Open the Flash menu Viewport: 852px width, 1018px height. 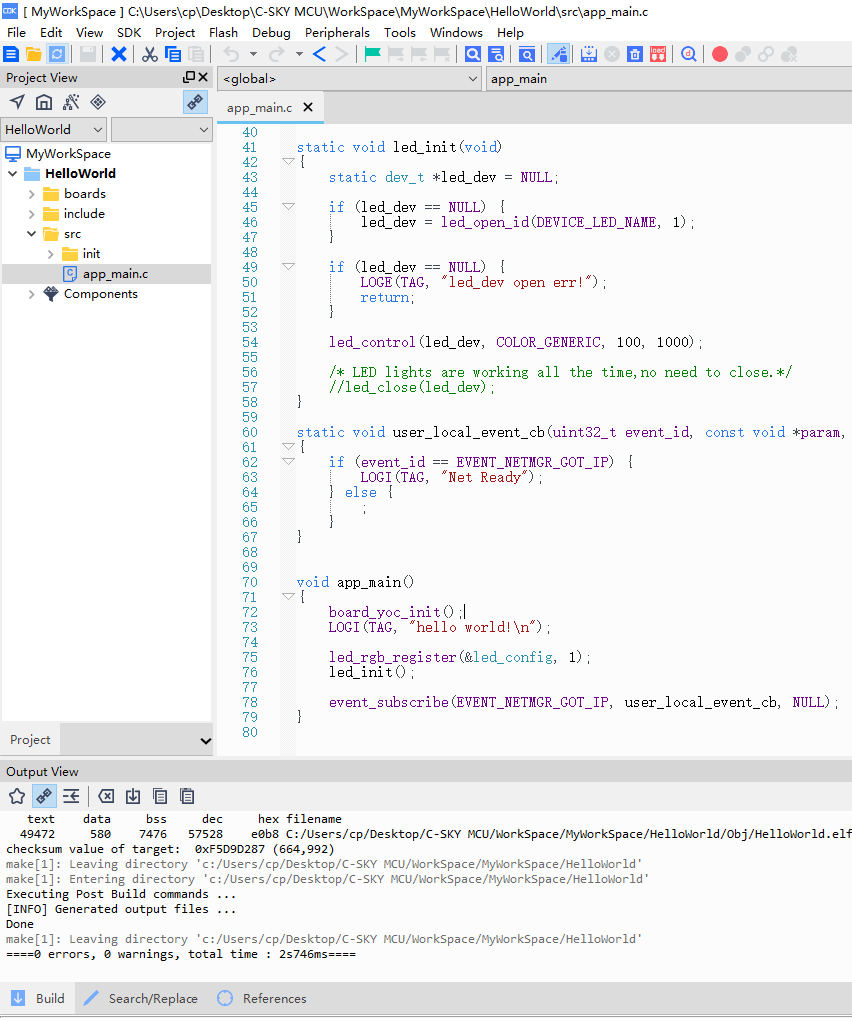pos(223,32)
